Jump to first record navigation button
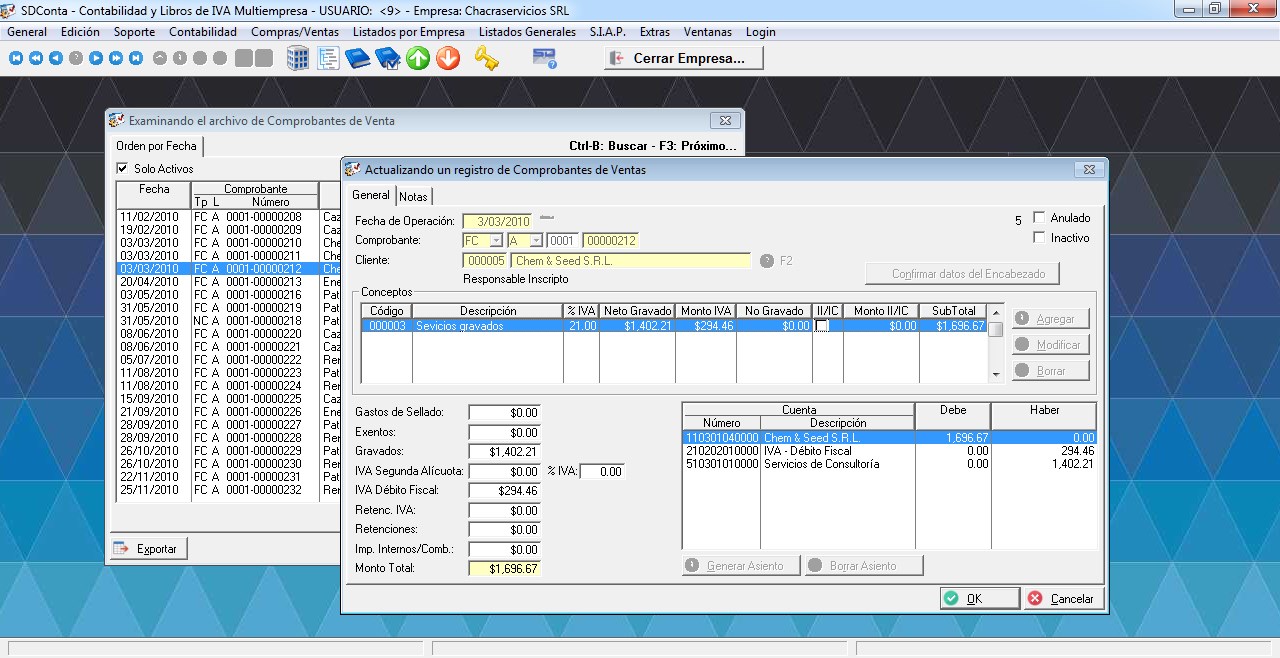This screenshot has height=658, width=1280. click(16, 58)
